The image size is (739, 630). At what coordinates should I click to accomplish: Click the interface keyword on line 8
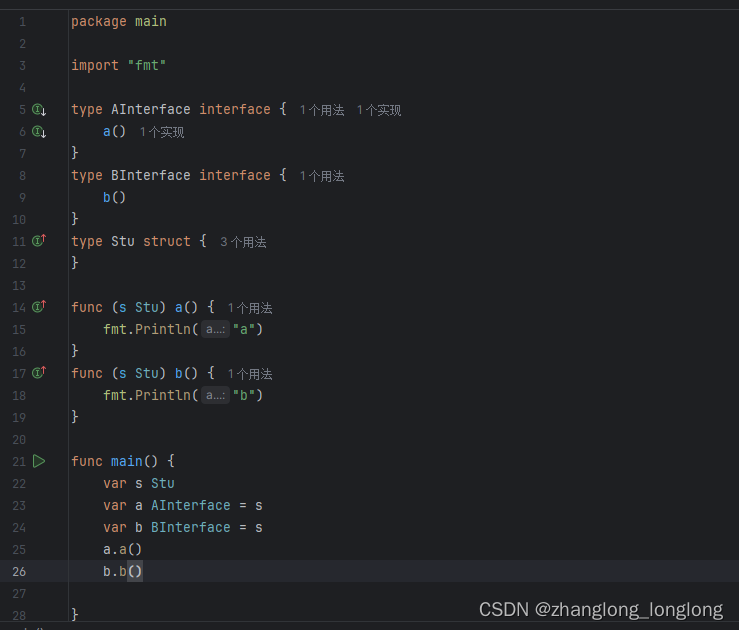tap(235, 175)
